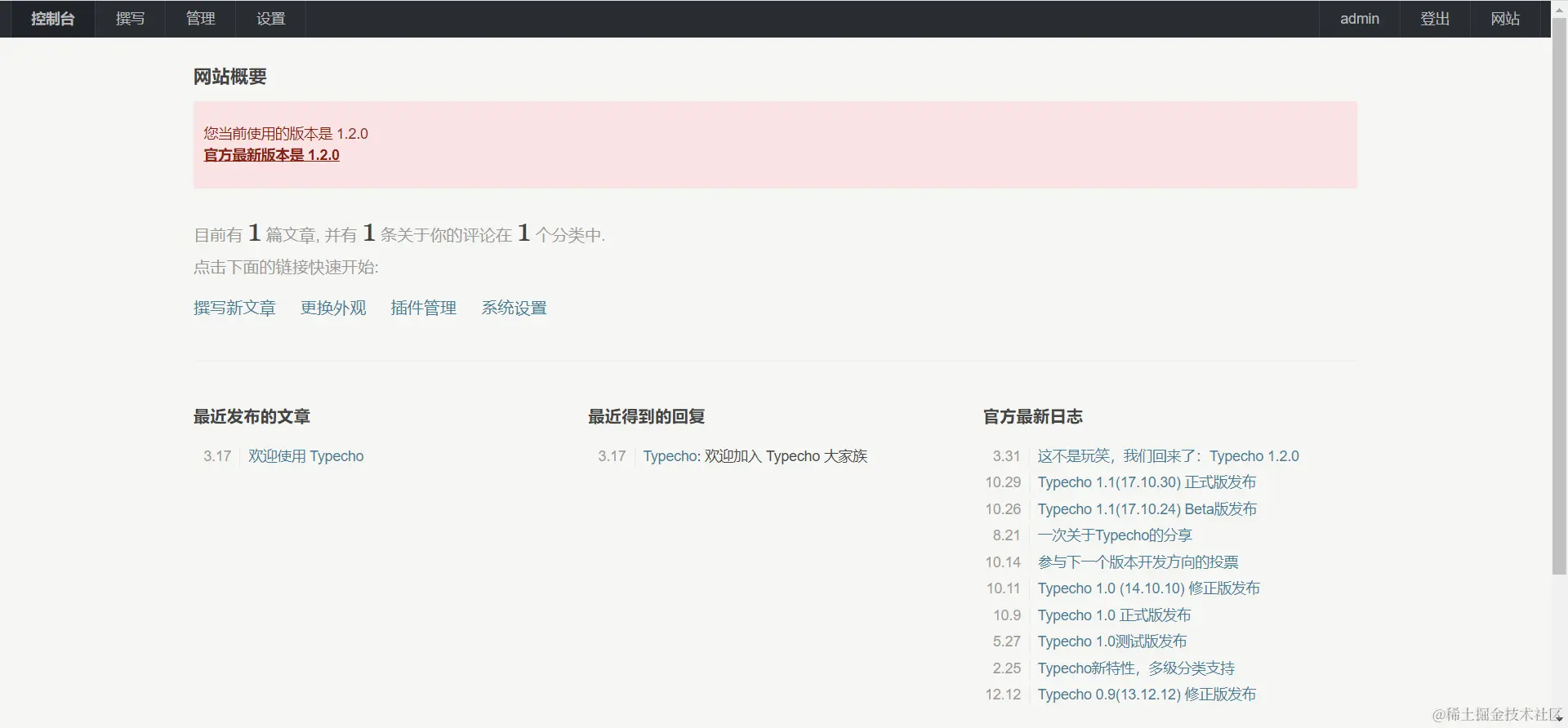Image resolution: width=1568 pixels, height=728 pixels.
Task: Open log 一次关于Typecho的分享
Action: pos(1115,535)
